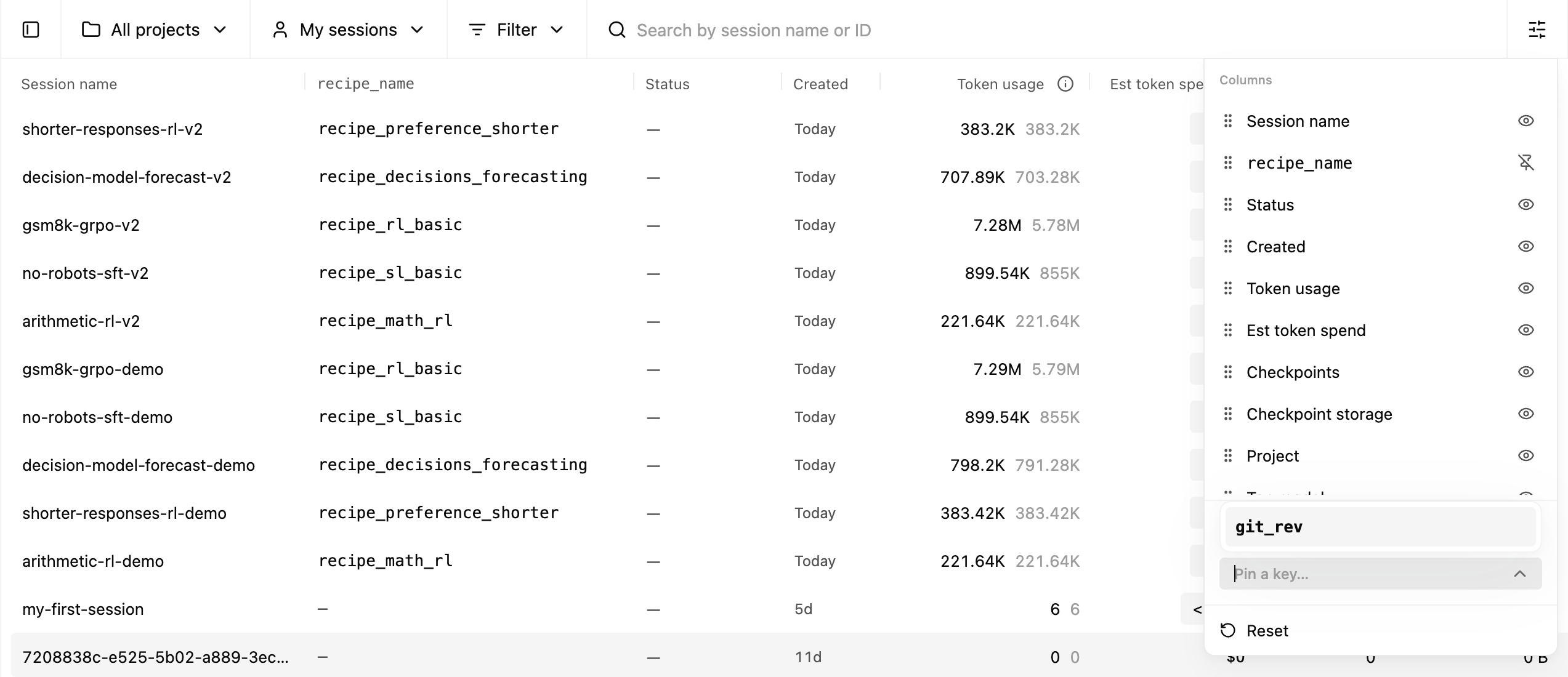This screenshot has height=677, width=1568.
Task: Hide the Token usage column
Action: (x=1526, y=288)
